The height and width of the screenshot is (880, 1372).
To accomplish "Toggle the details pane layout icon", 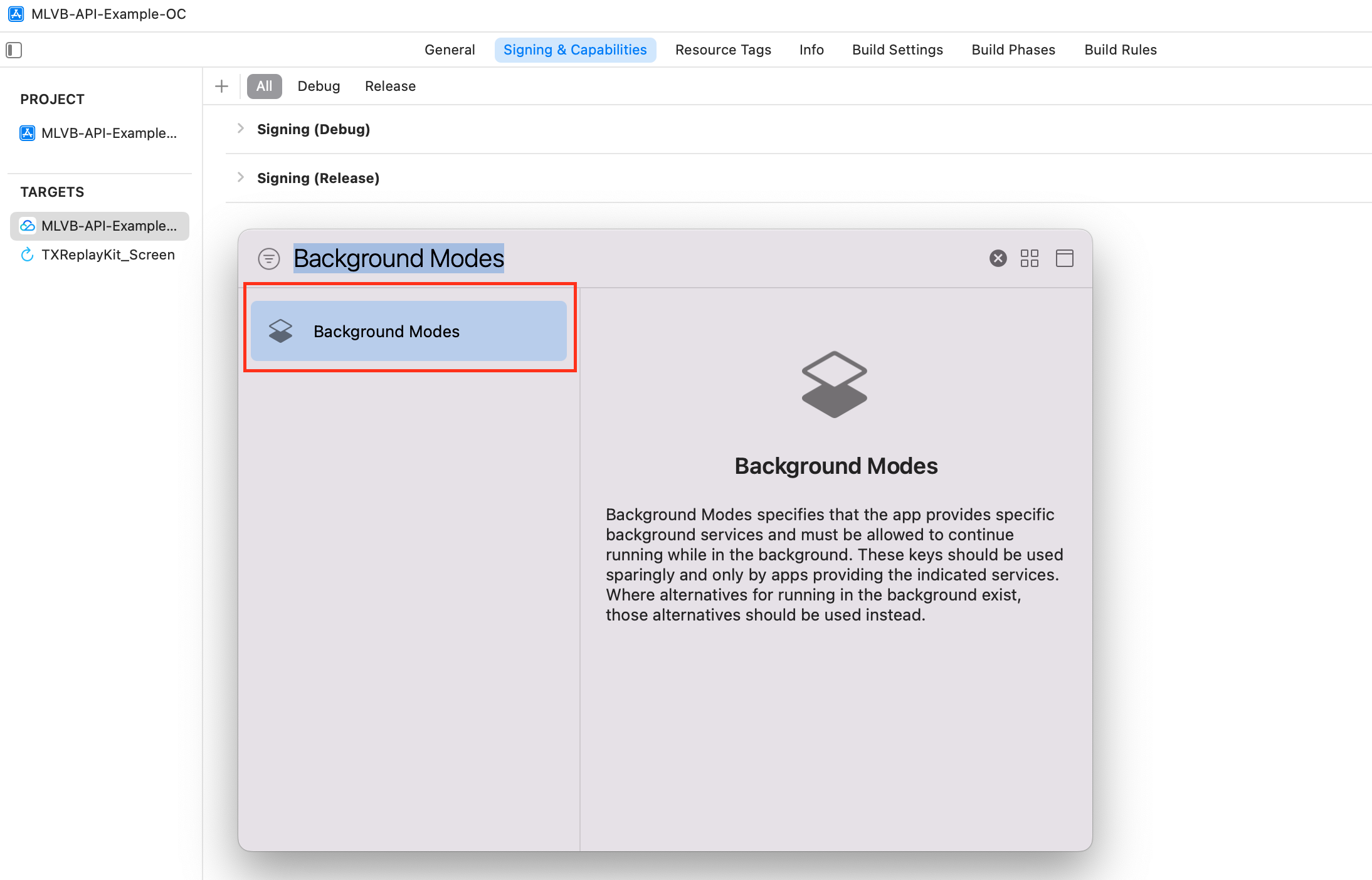I will pos(1064,258).
